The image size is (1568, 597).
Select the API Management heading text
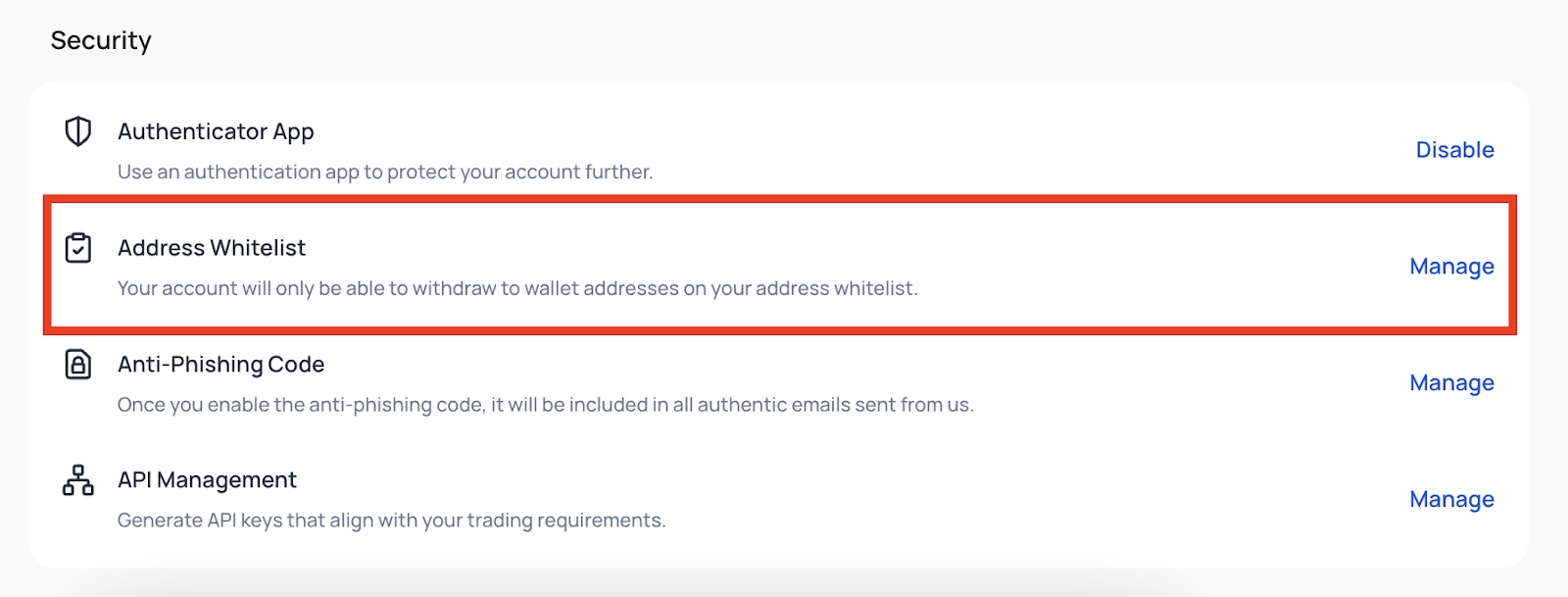tap(208, 479)
